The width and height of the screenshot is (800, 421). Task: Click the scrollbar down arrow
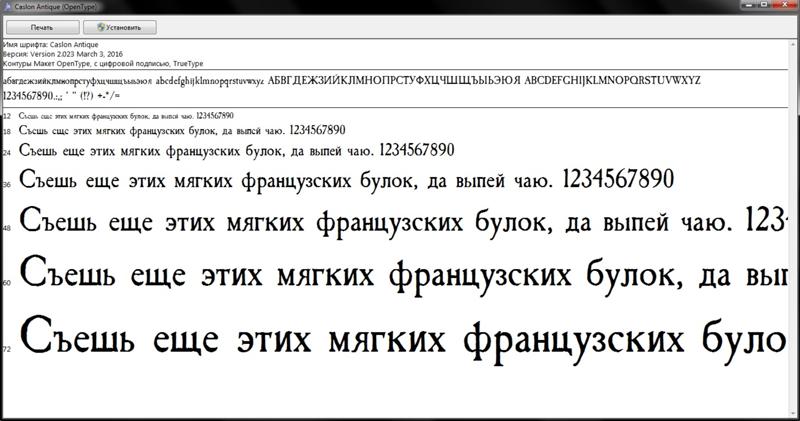tap(795, 412)
